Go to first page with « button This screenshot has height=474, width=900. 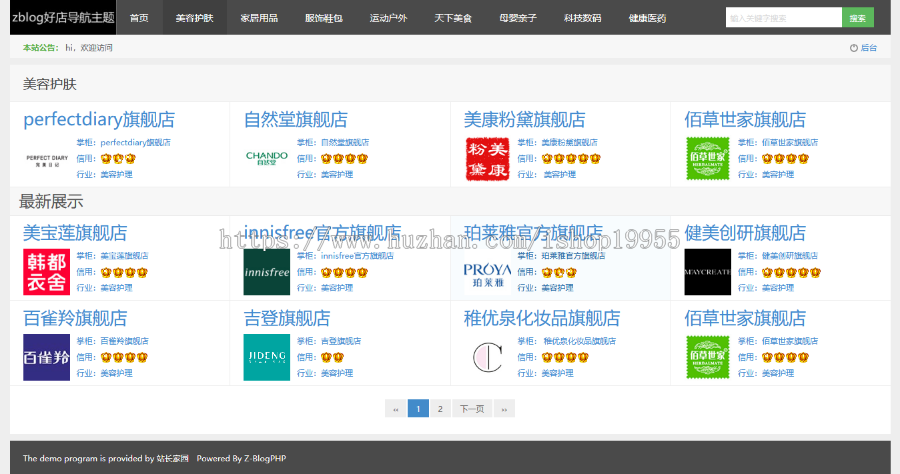coord(395,409)
